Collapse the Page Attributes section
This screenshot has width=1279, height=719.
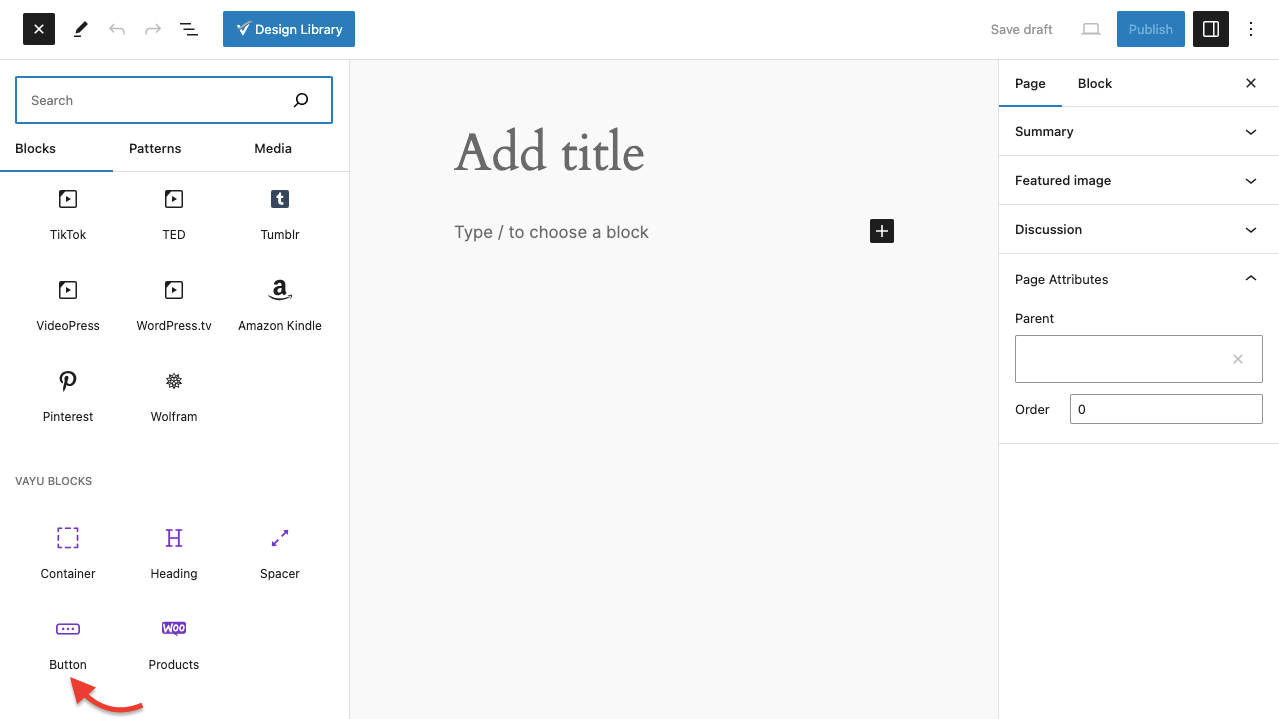pyautogui.click(x=1138, y=279)
